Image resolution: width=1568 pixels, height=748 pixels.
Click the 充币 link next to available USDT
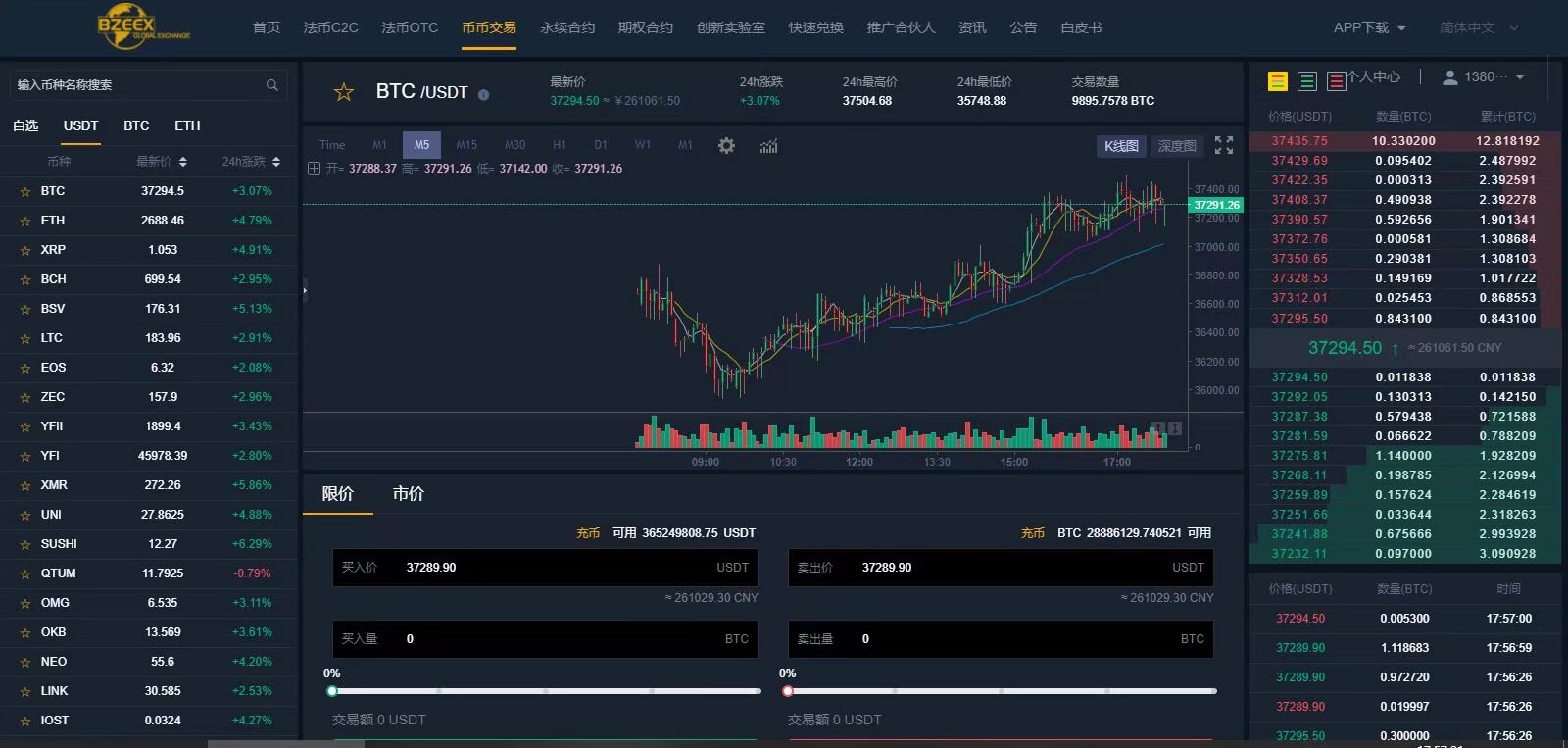(x=588, y=533)
